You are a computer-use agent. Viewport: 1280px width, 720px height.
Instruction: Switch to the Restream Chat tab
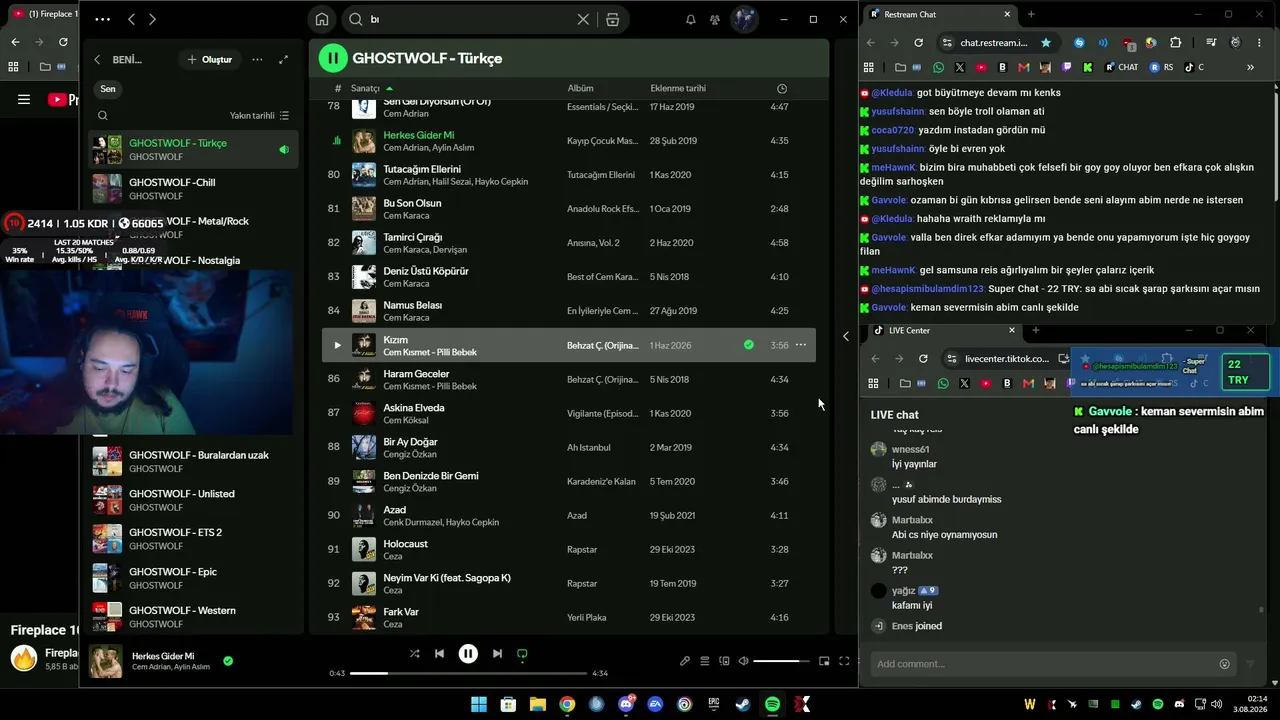coord(941,14)
